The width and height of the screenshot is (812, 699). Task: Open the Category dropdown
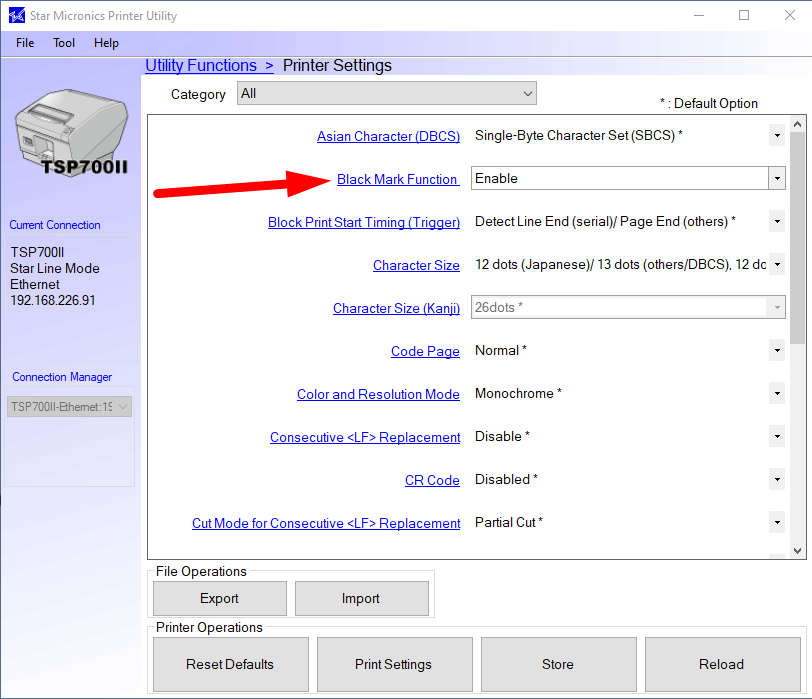(387, 94)
